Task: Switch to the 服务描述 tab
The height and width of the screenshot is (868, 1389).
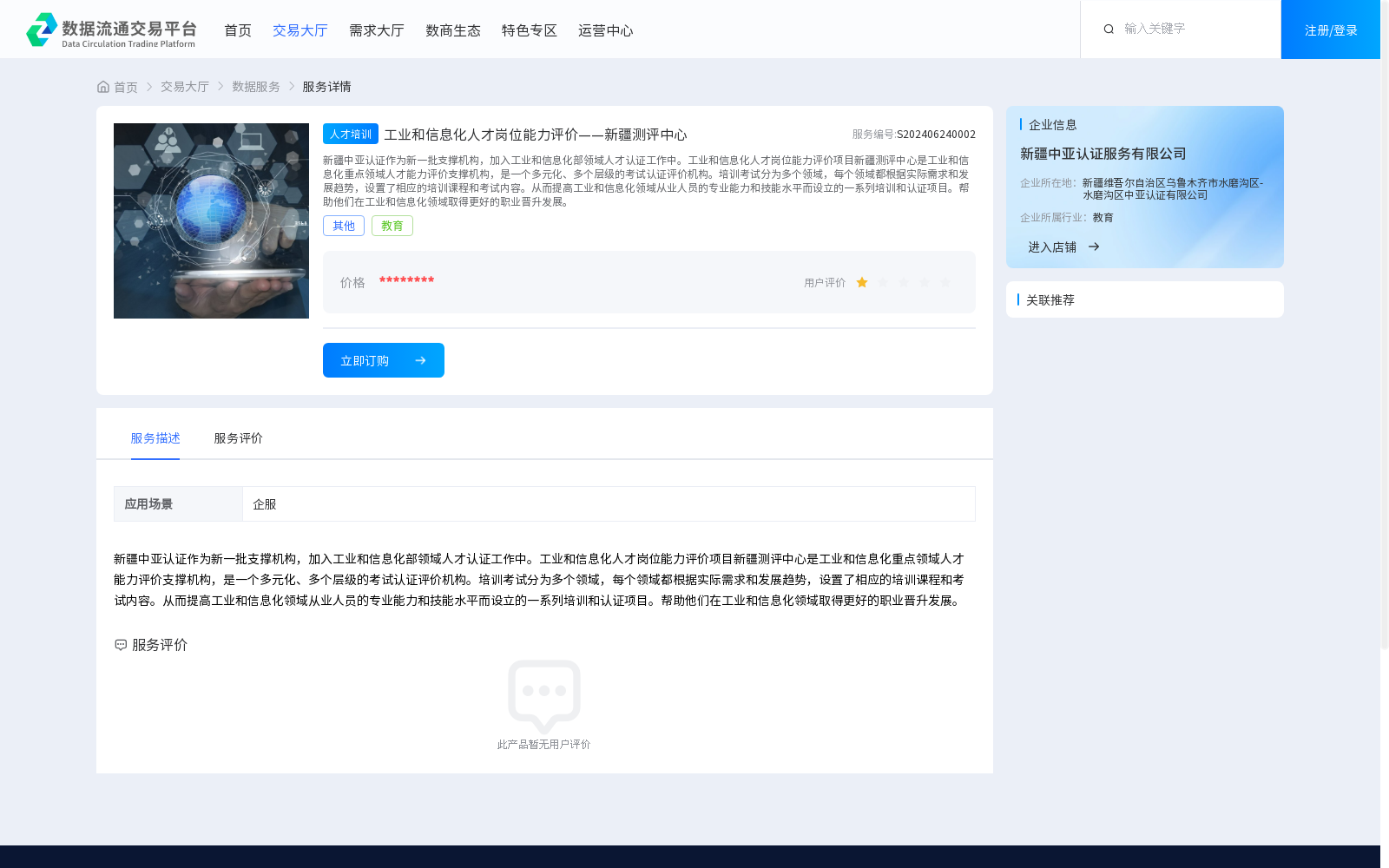Action: [155, 438]
